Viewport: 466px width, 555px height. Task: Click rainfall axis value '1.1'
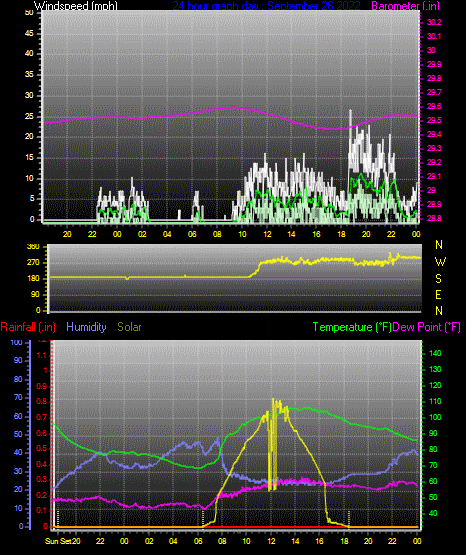click(42, 355)
